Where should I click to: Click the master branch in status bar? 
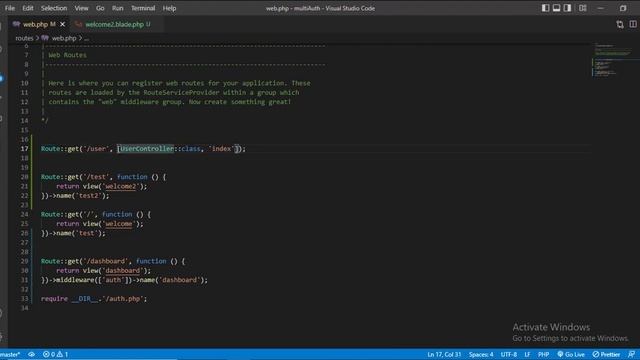pyautogui.click(x=10, y=354)
